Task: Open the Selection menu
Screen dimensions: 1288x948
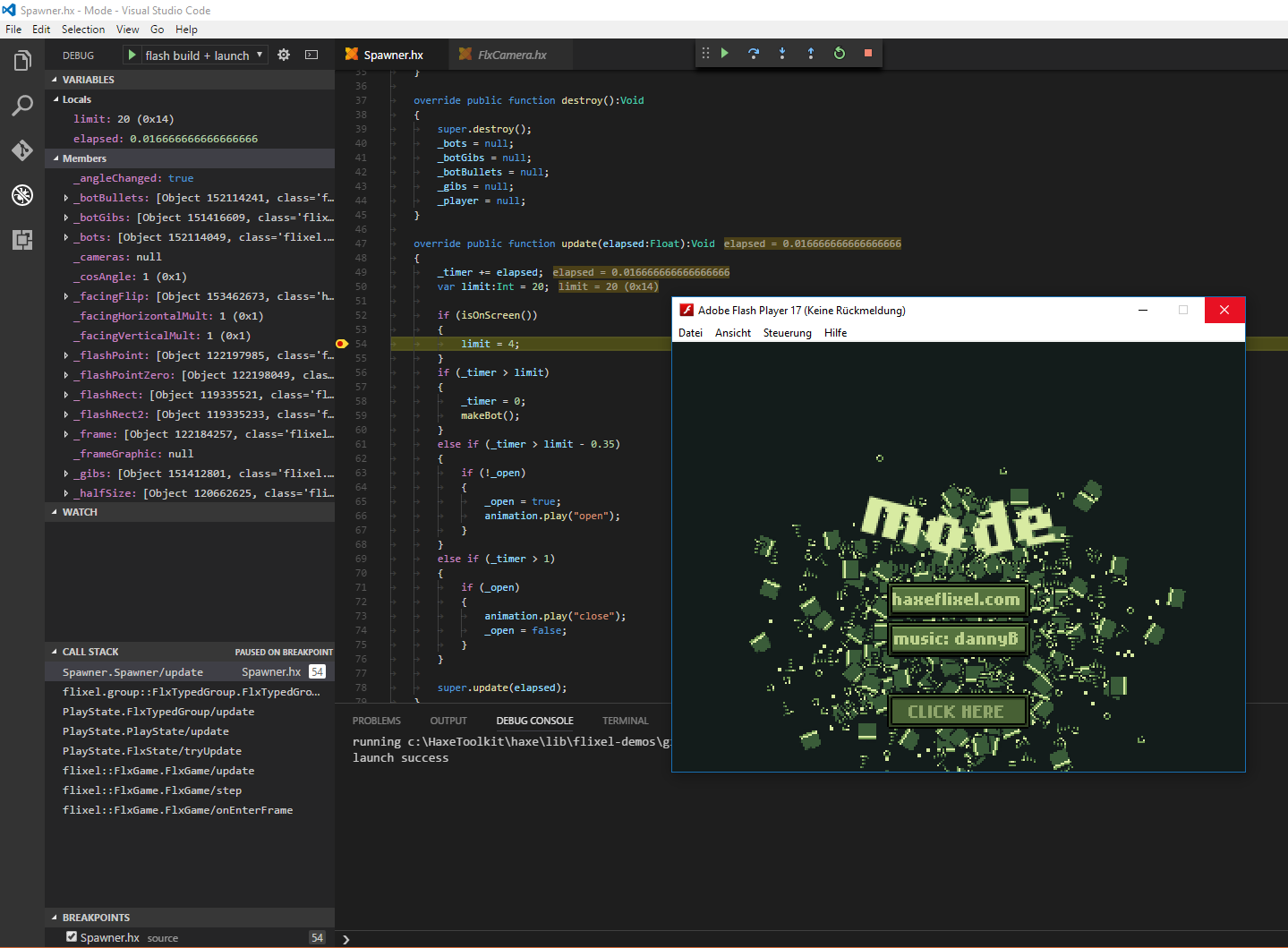Action: (83, 30)
